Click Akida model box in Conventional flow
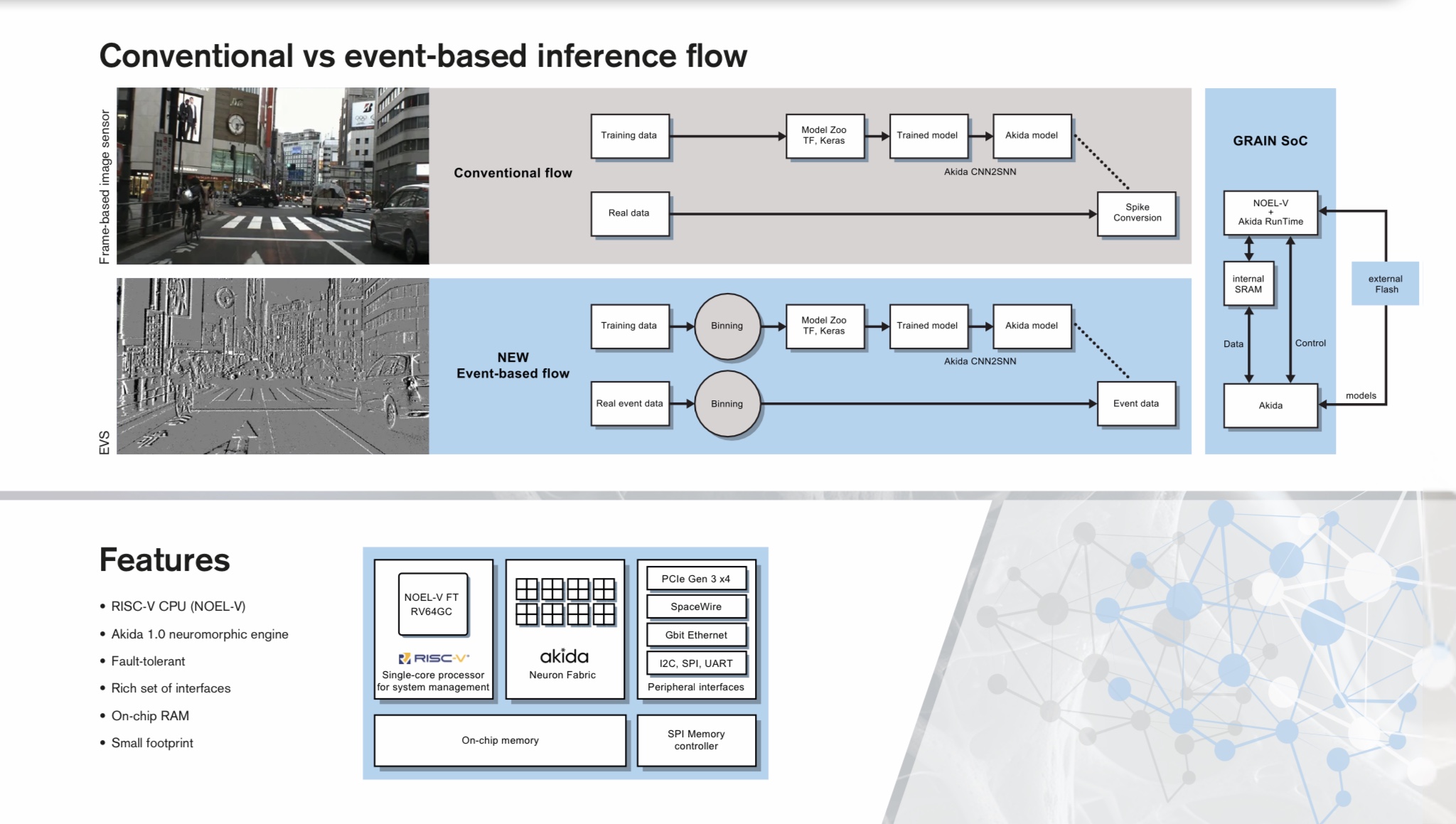This screenshot has height=824, width=1456. coord(1032,136)
